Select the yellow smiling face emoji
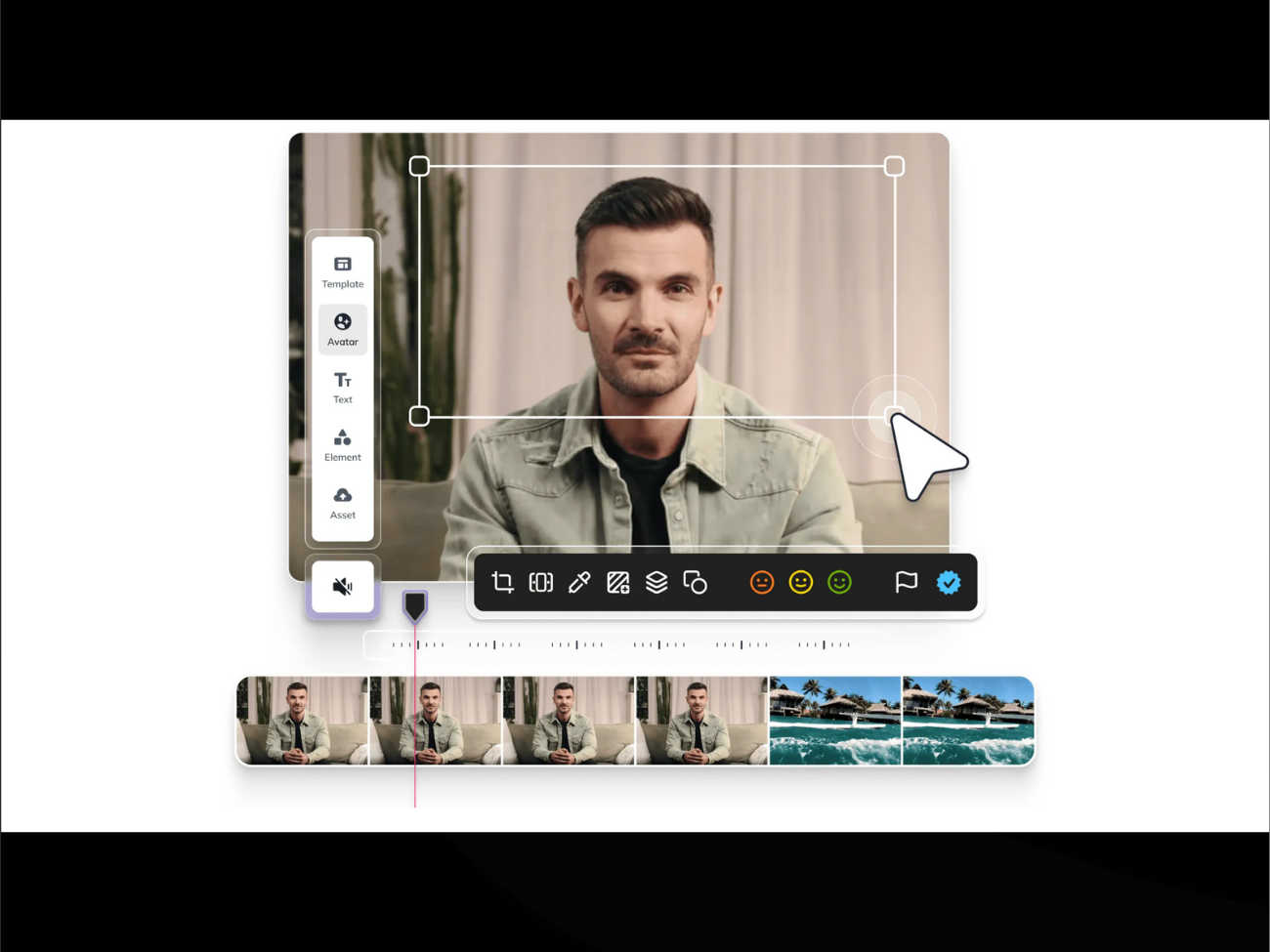This screenshot has height=952, width=1270. point(801,583)
